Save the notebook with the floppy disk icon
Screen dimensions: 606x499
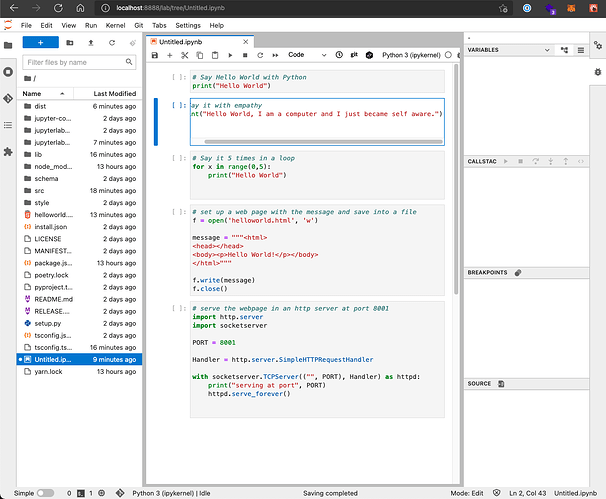155,55
